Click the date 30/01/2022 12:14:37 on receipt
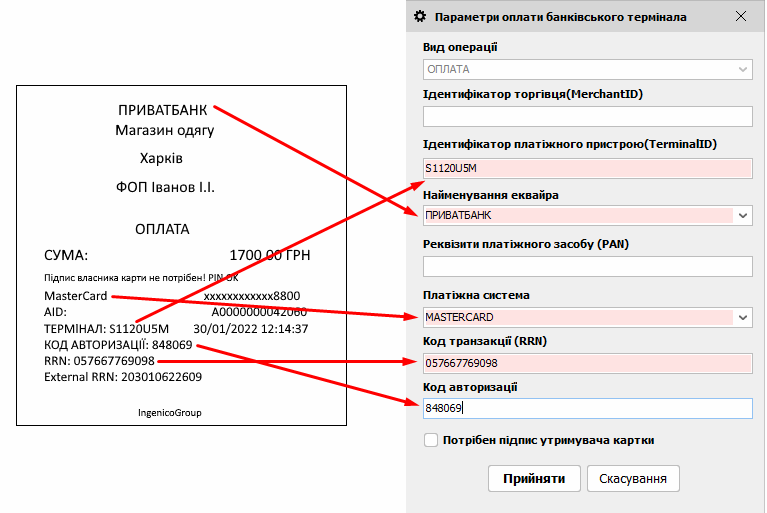767x513 pixels. click(x=250, y=329)
